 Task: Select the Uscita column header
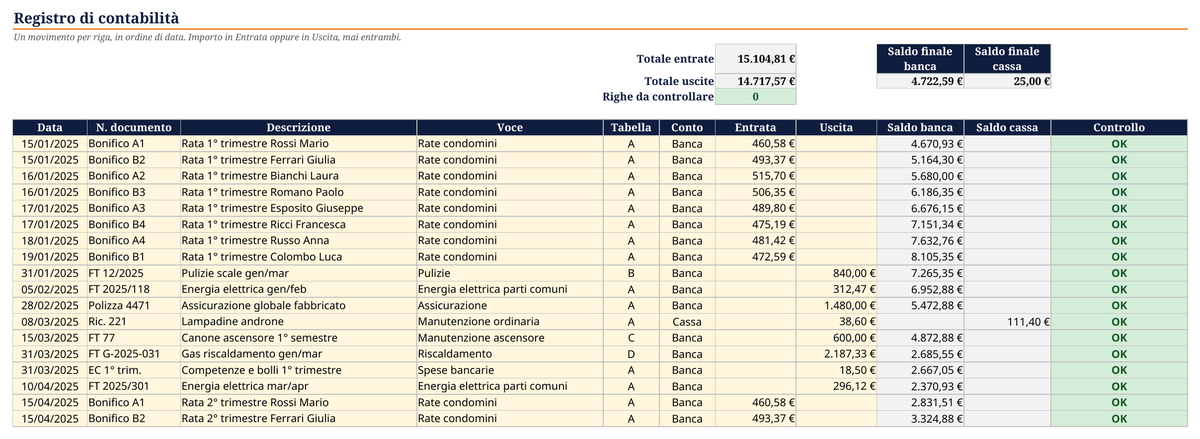coord(836,128)
